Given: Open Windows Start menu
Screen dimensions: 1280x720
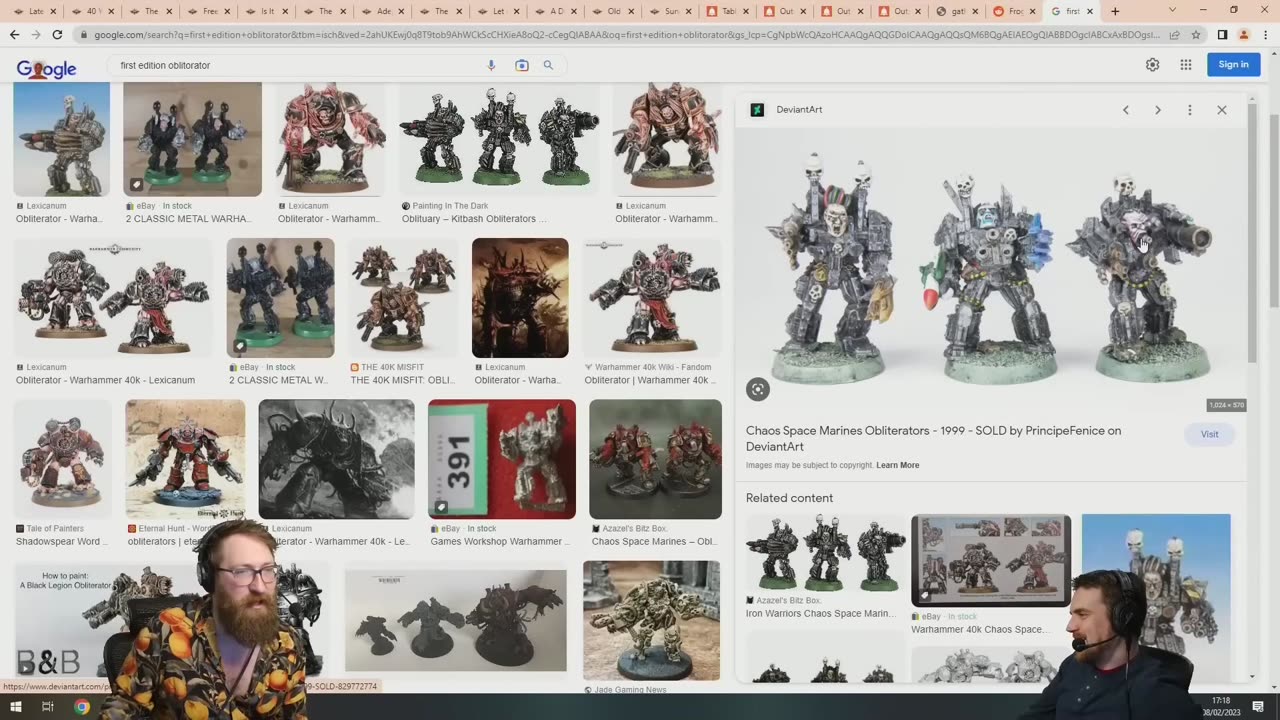Looking at the screenshot, I should coord(15,707).
